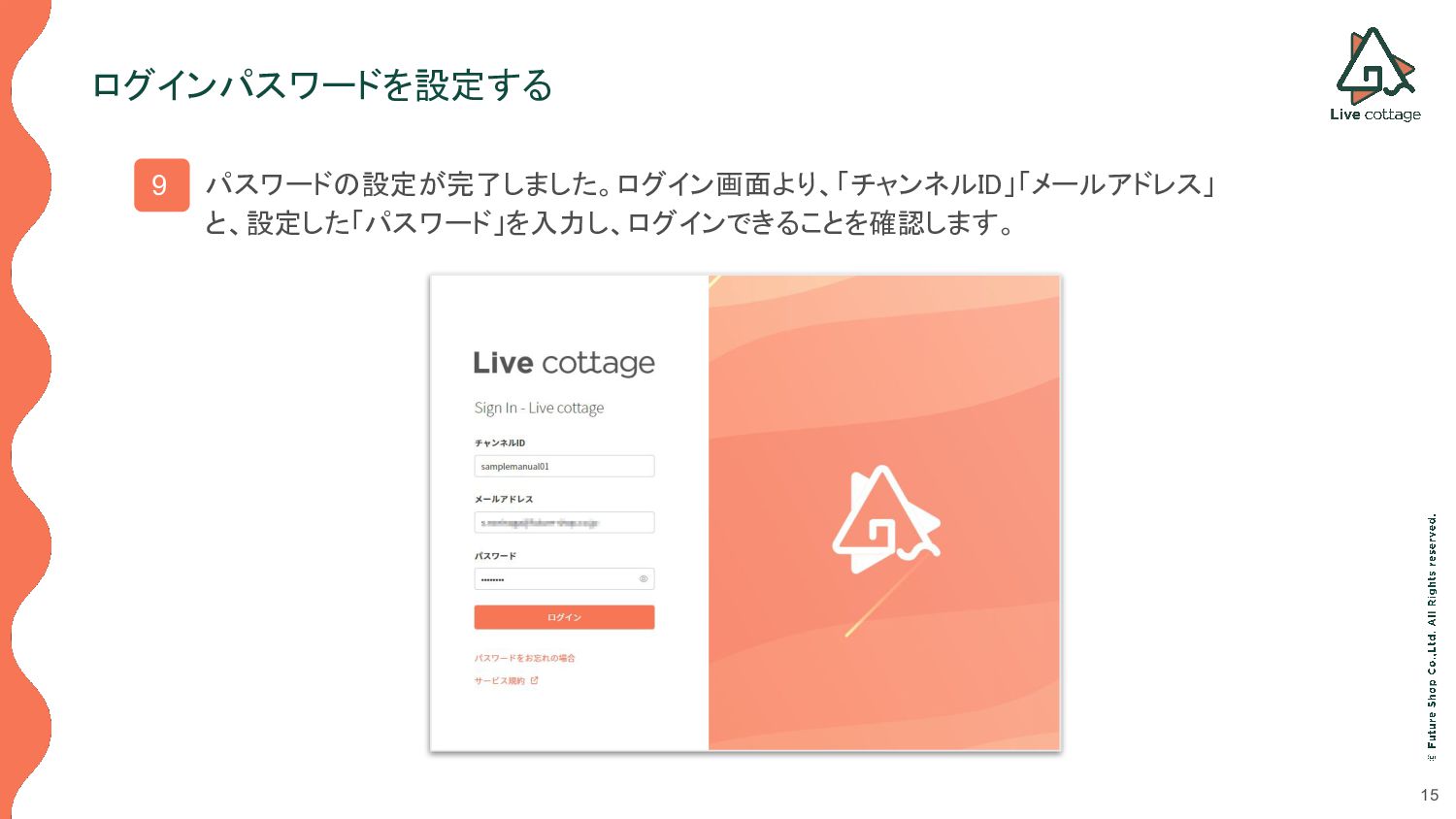The width and height of the screenshot is (1456, 819).
Task: Click the Live cottage logo at top right
Action: [x=1374, y=74]
